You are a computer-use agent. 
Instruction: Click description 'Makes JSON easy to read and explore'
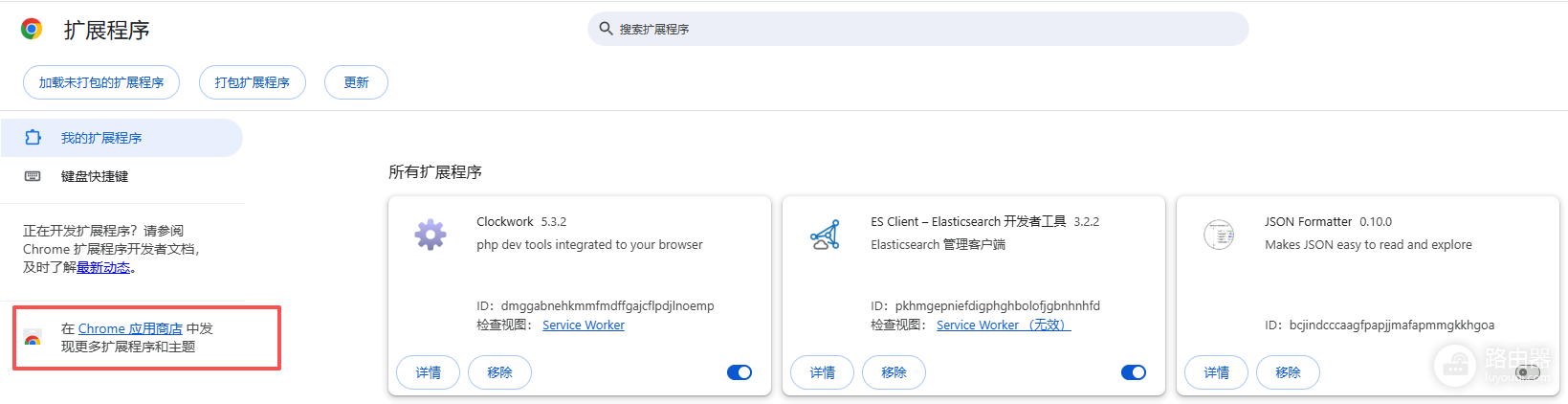click(1368, 245)
